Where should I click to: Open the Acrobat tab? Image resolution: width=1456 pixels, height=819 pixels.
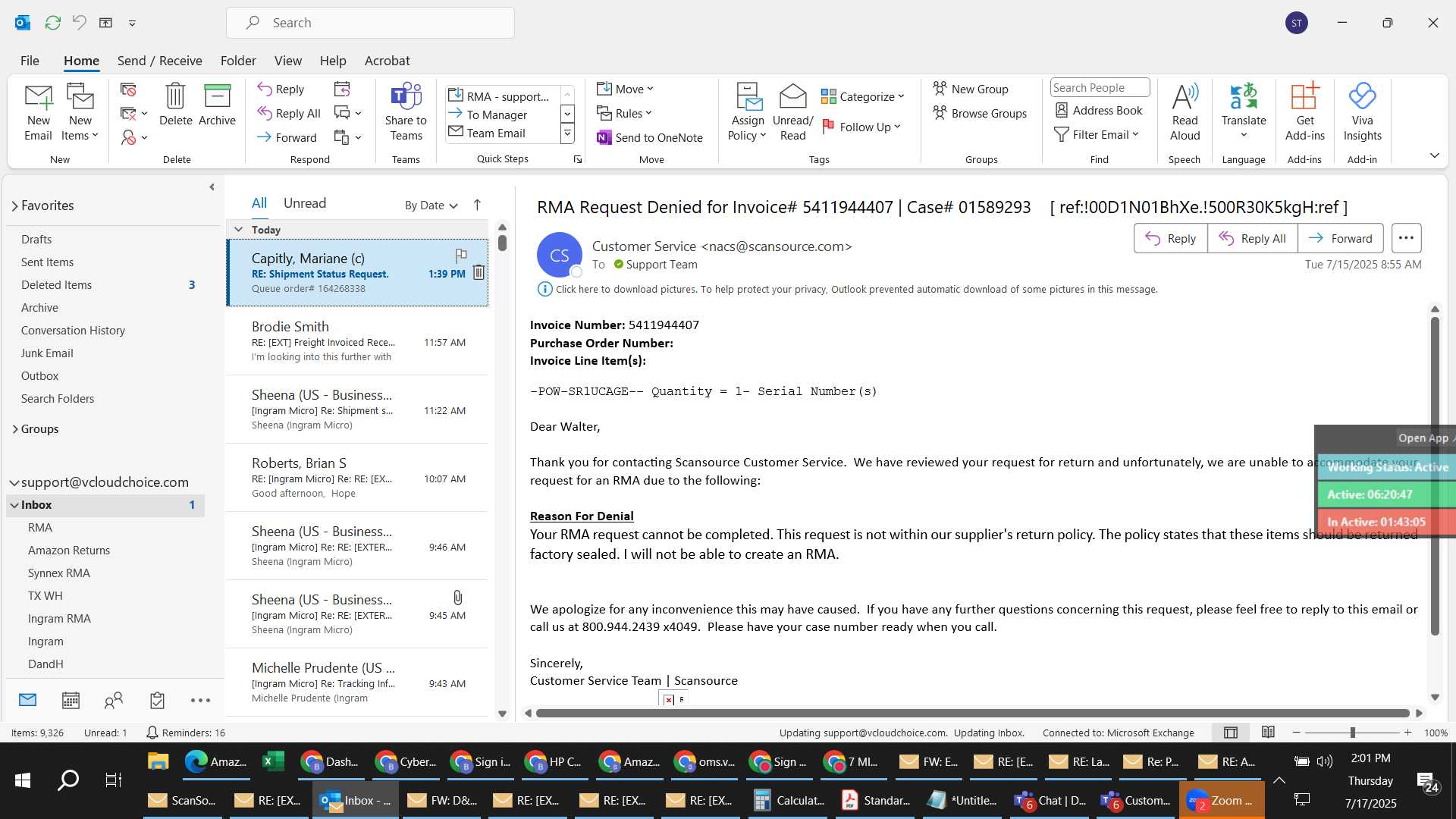(x=387, y=61)
